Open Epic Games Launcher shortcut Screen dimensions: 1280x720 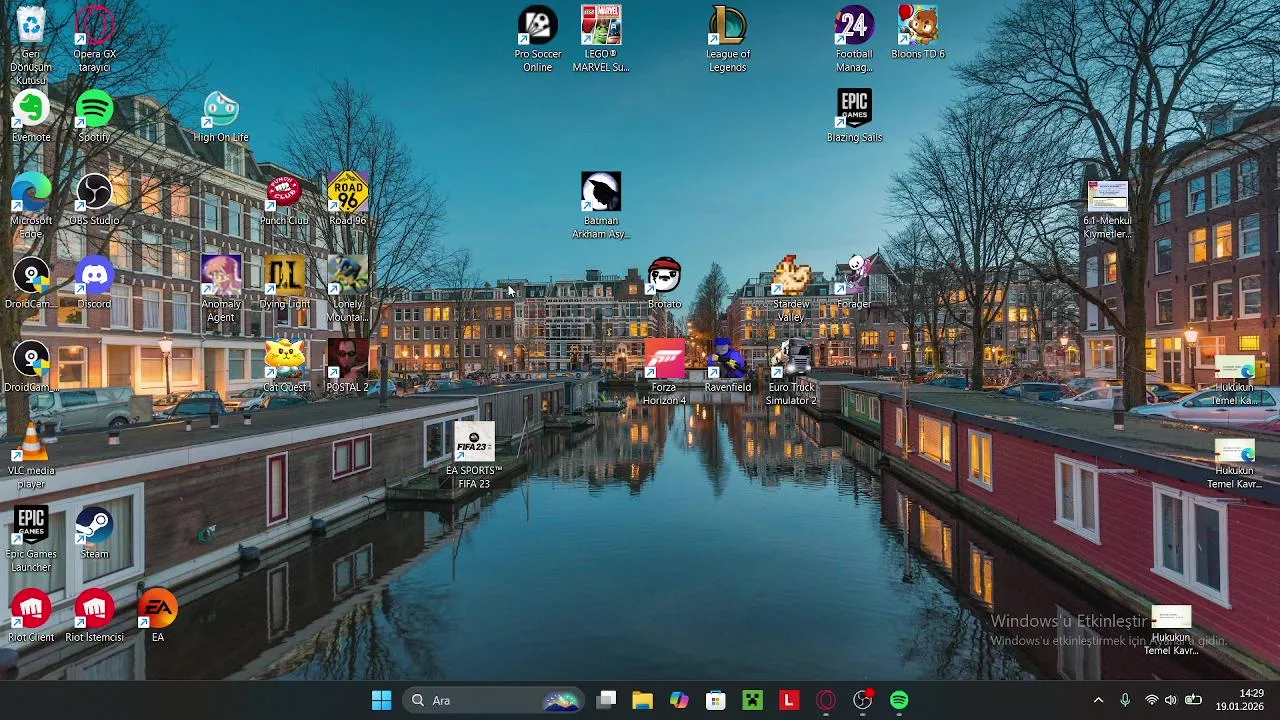(x=31, y=539)
